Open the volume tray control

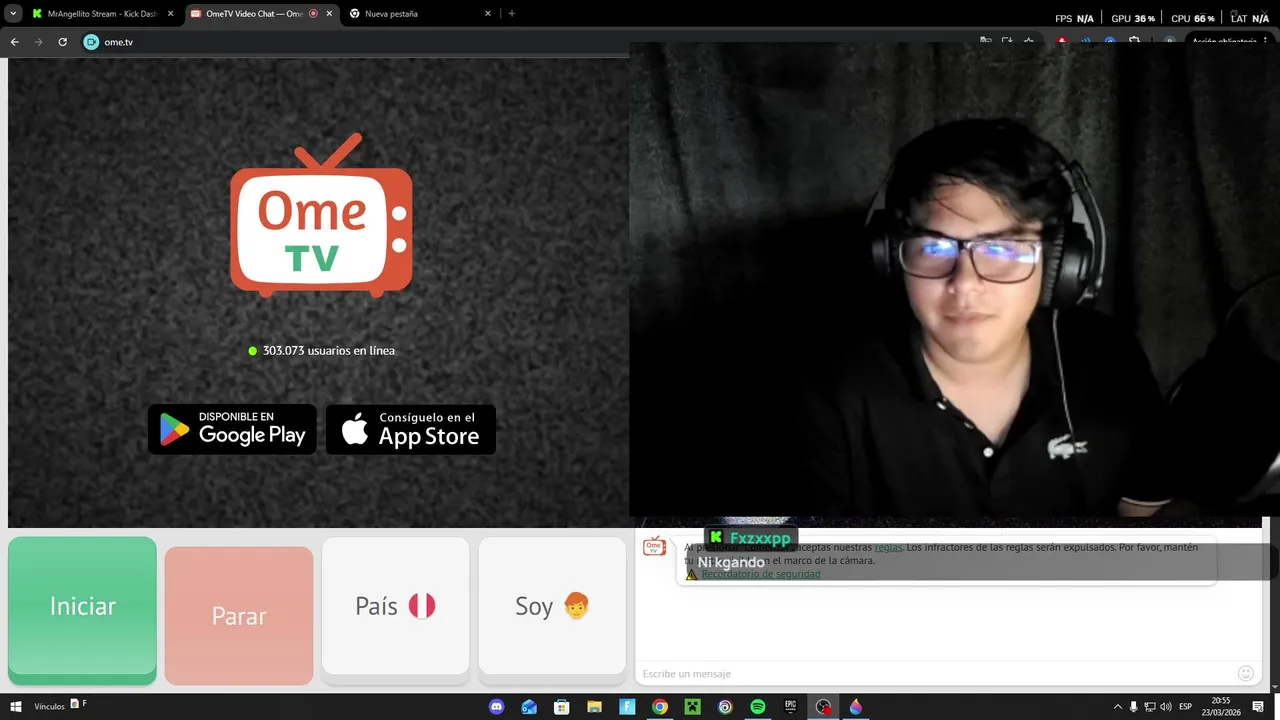1166,707
